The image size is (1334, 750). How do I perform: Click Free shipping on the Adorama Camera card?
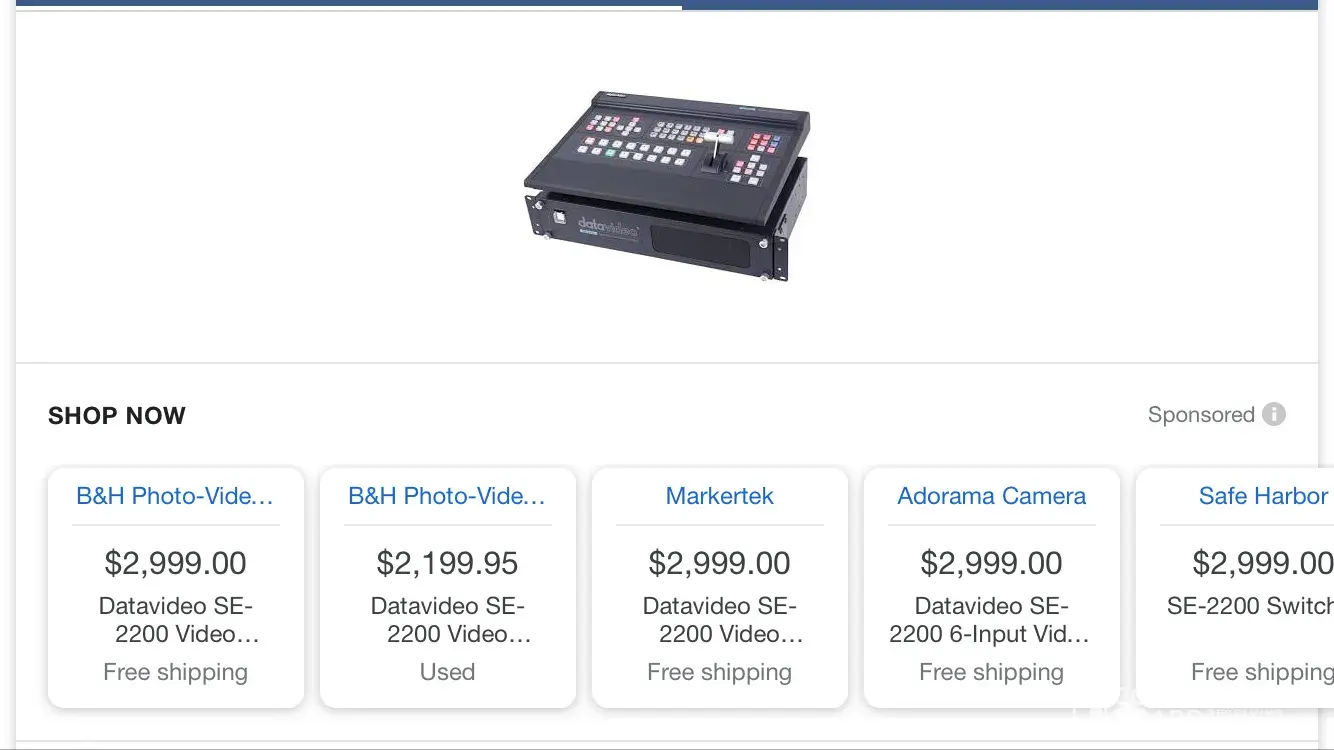click(x=991, y=672)
